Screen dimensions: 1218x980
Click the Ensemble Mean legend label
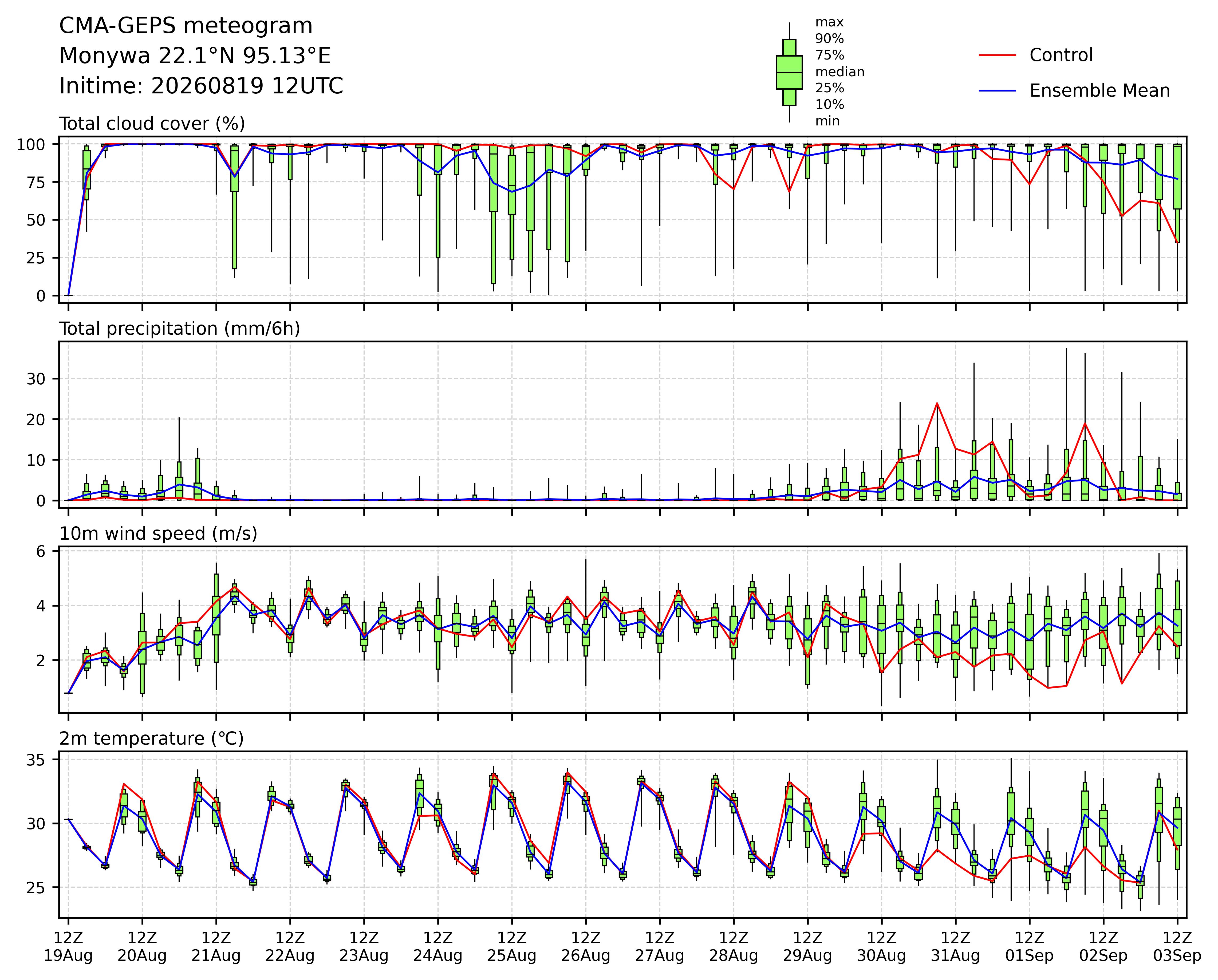tap(1099, 90)
